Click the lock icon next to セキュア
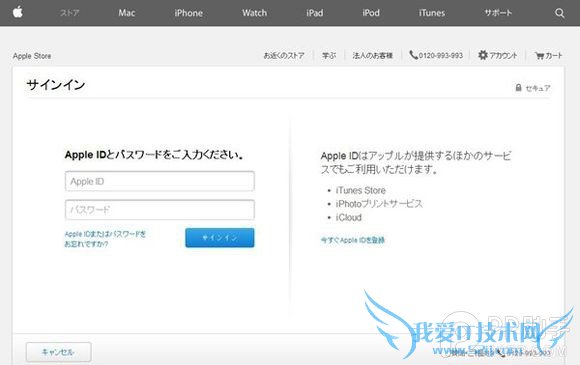This screenshot has height=365, width=580. 518,88
